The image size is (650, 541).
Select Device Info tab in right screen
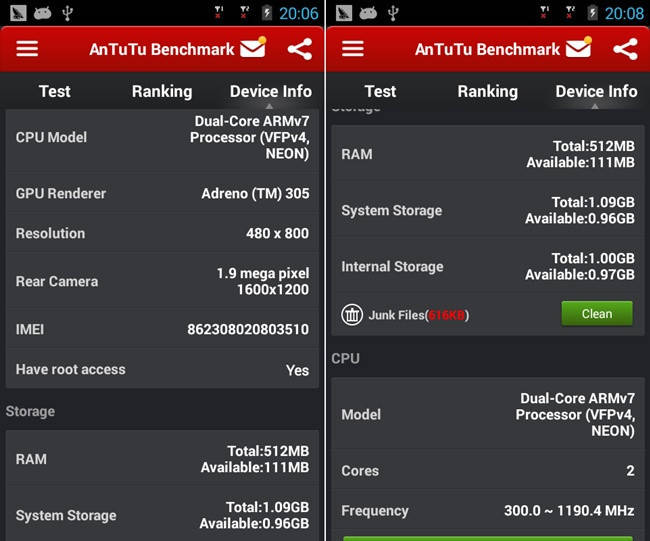(596, 91)
